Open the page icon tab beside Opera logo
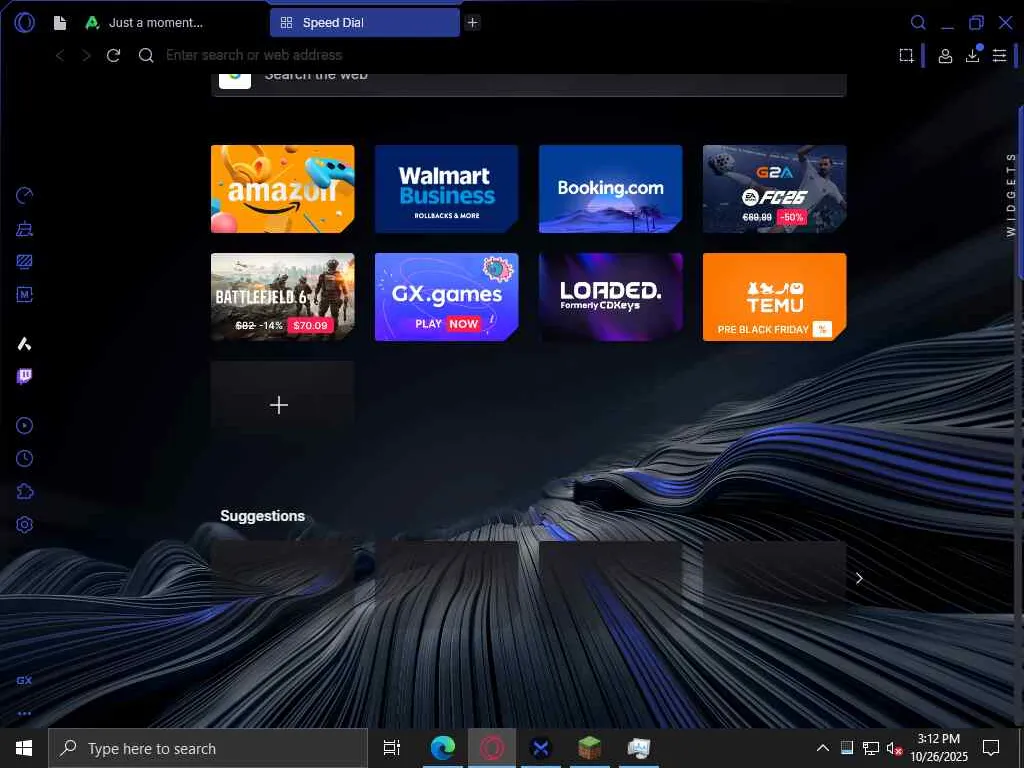This screenshot has width=1024, height=768. [60, 23]
